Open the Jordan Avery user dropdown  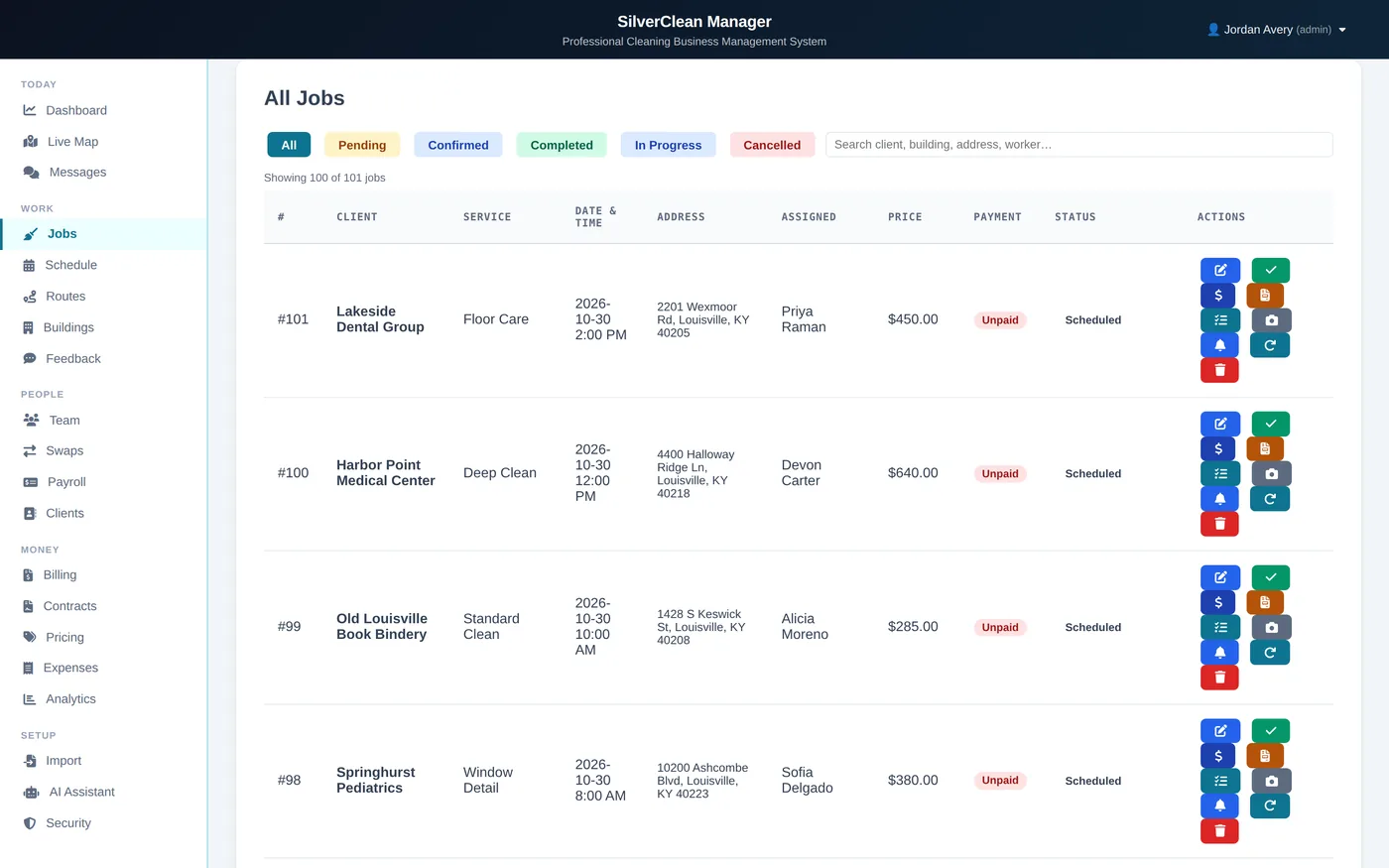[1276, 30]
